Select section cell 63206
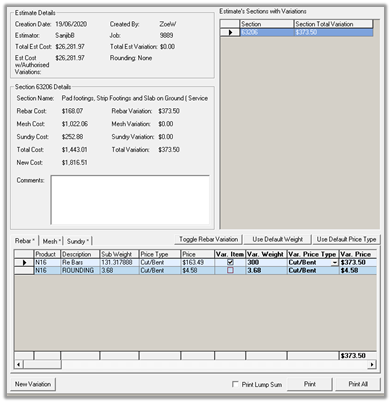Viewport: 391px width, 403px height. (266, 32)
